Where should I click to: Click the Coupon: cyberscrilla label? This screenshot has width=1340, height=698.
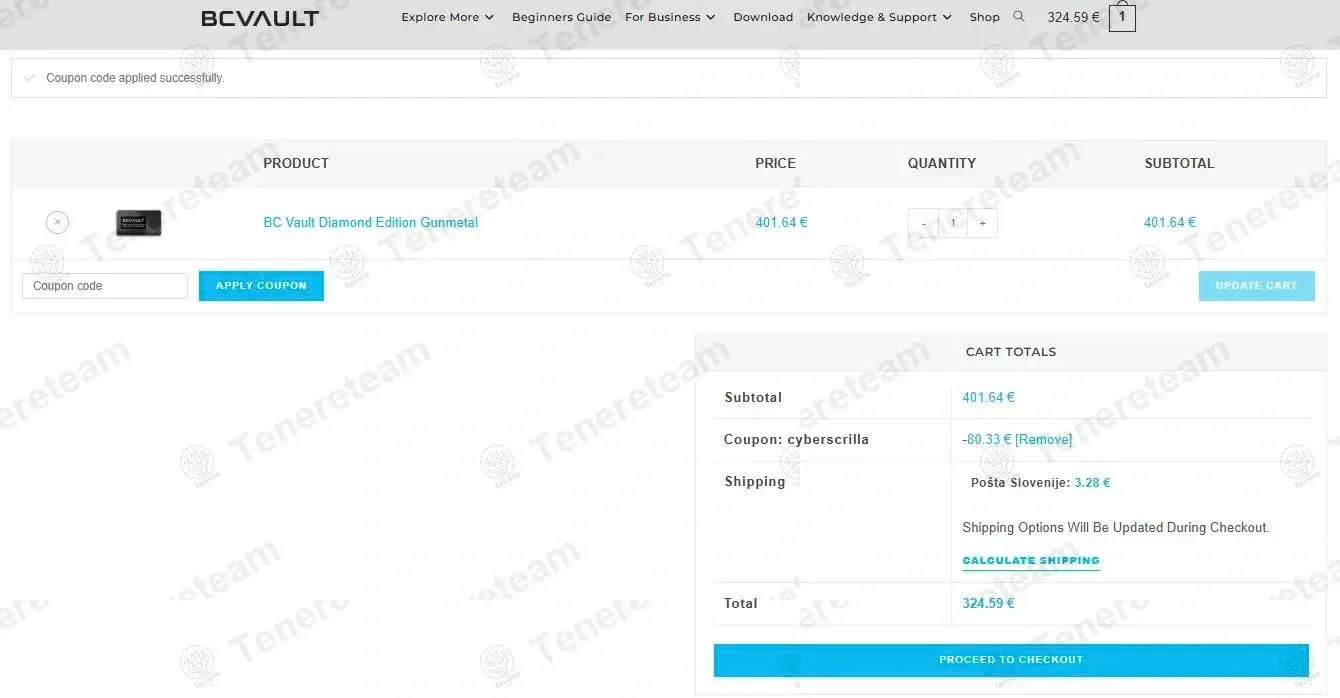click(x=796, y=439)
